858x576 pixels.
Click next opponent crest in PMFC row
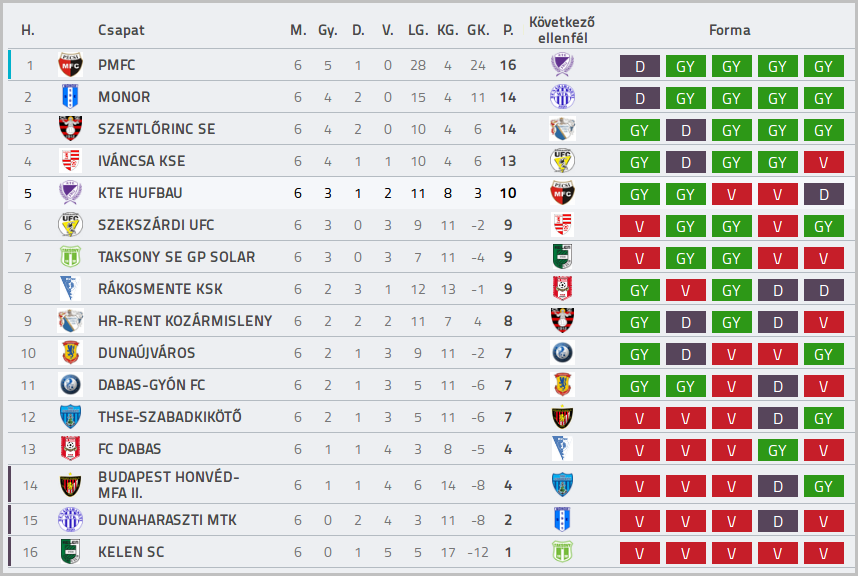coord(562,65)
